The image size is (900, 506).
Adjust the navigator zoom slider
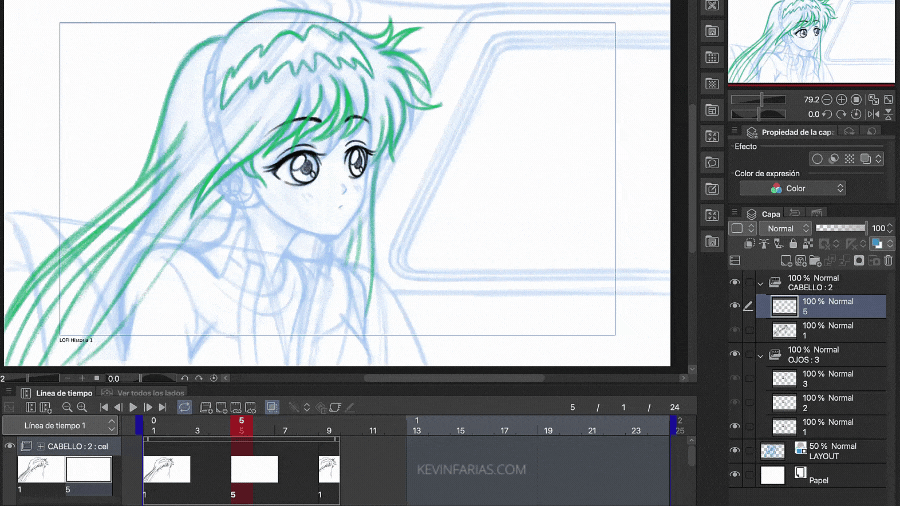click(x=758, y=100)
